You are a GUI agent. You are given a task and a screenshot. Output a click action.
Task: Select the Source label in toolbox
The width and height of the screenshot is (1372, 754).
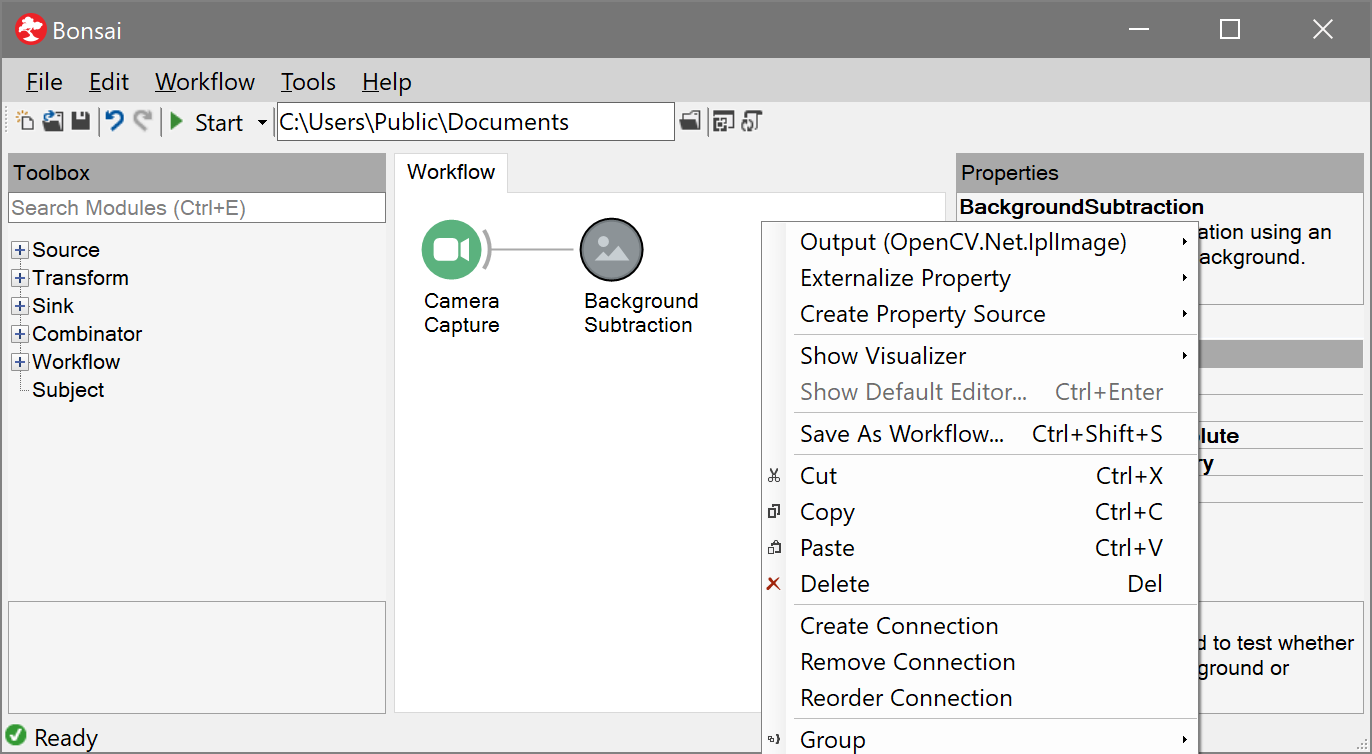[66, 250]
